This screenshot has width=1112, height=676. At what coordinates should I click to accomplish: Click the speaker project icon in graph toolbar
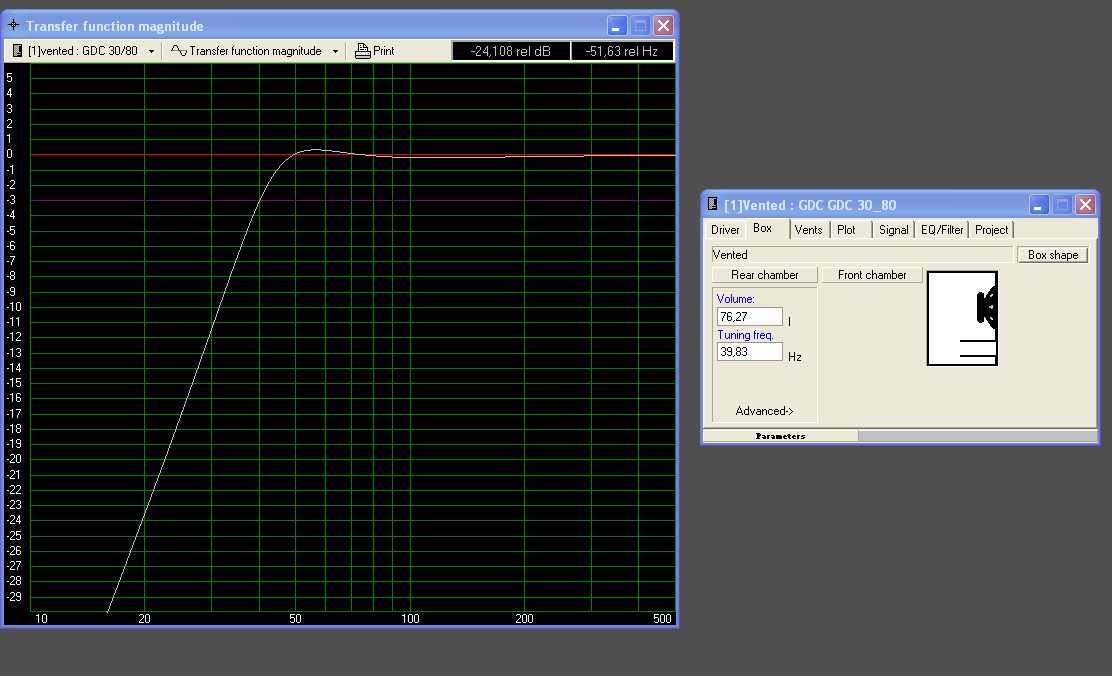(17, 51)
